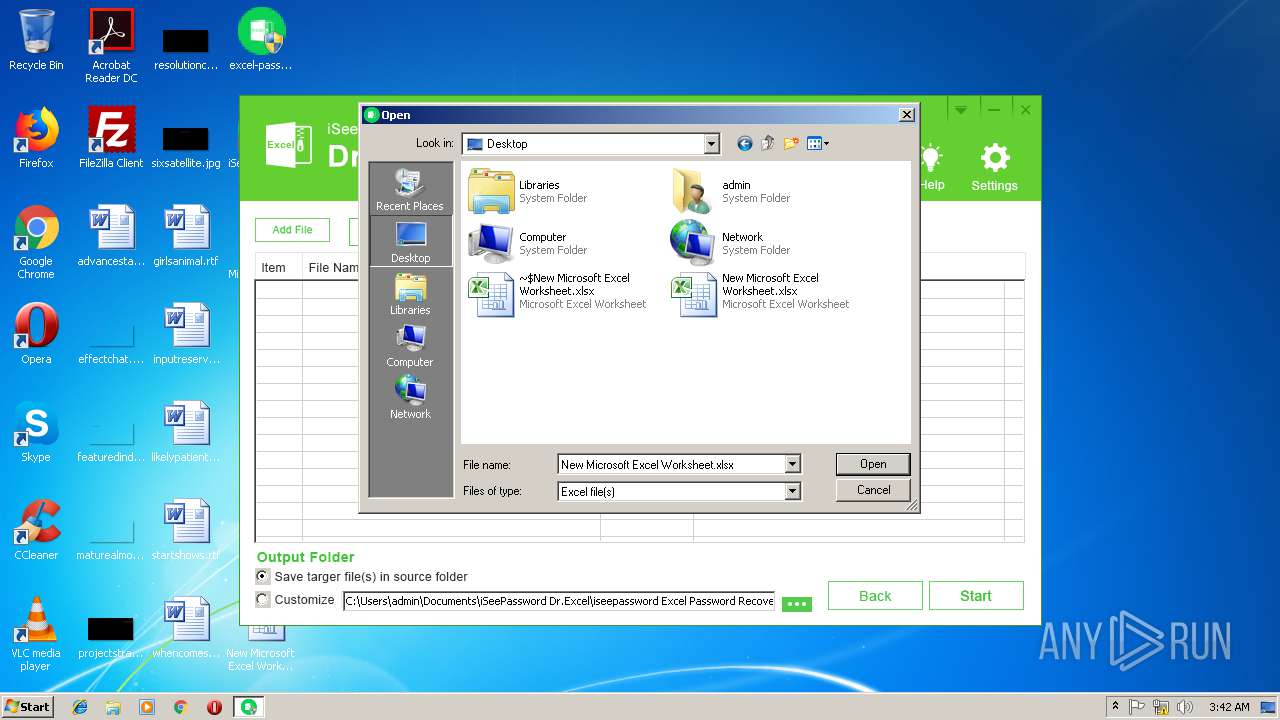Open Firefox desktop shortcut
This screenshot has width=1280, height=720.
click(36, 138)
